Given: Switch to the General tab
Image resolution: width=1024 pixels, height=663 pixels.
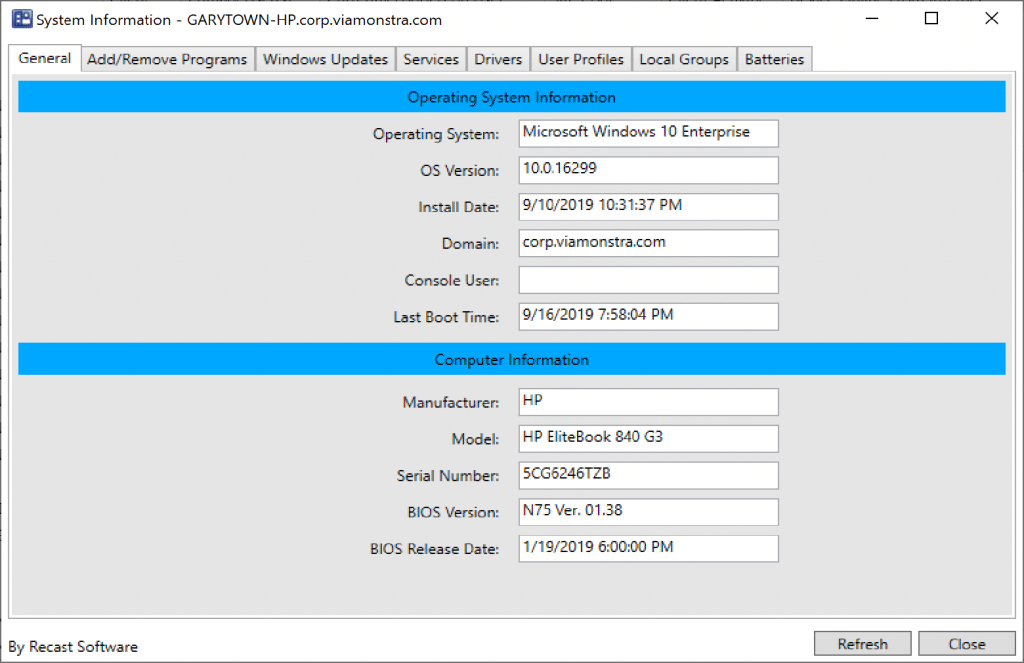Looking at the screenshot, I should [44, 59].
